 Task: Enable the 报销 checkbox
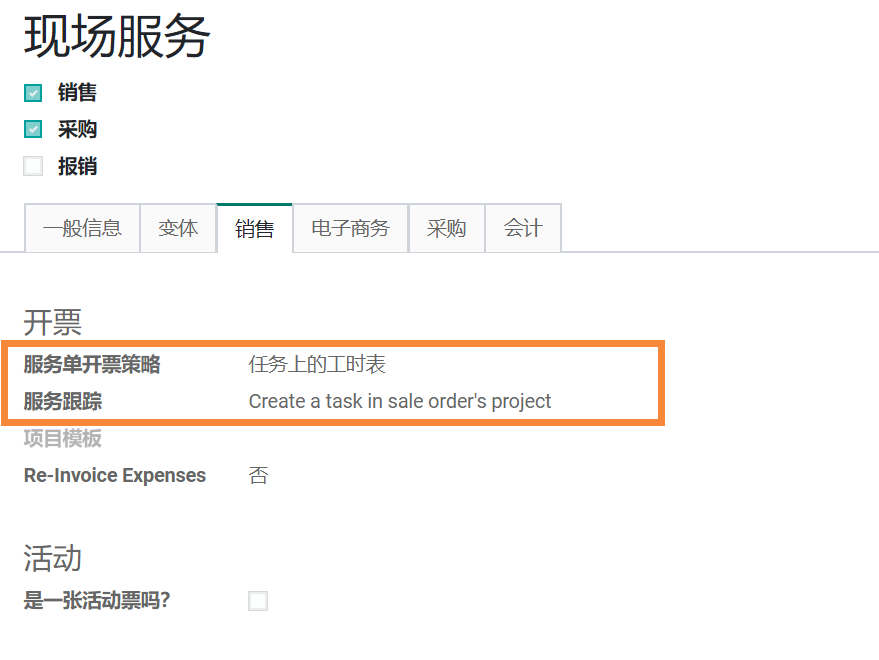(x=33, y=166)
